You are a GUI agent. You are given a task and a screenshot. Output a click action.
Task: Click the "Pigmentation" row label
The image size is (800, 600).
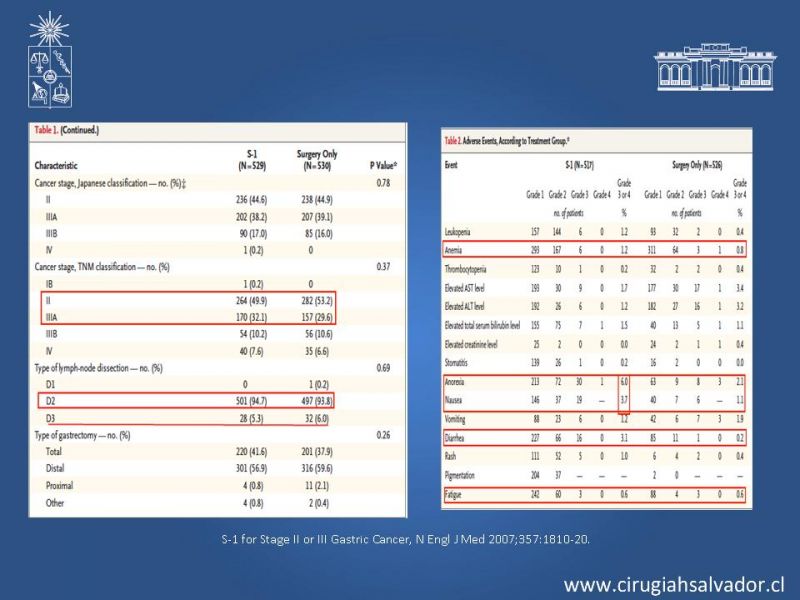(x=460, y=476)
